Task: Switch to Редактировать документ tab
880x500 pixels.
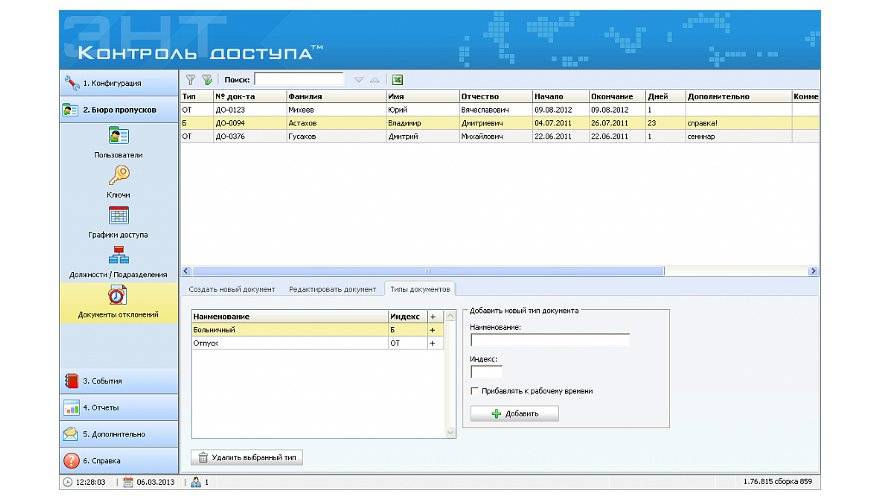Action: pyautogui.click(x=332, y=289)
